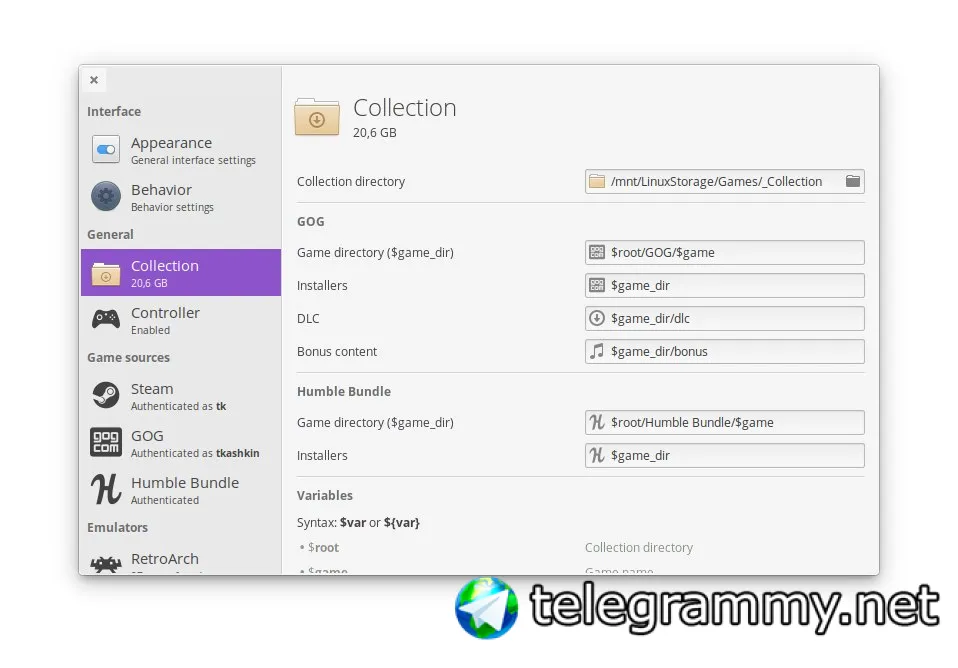Screen dimensions: 958x668
Task: Click Humble icon in Humble Installers field
Action: point(597,455)
